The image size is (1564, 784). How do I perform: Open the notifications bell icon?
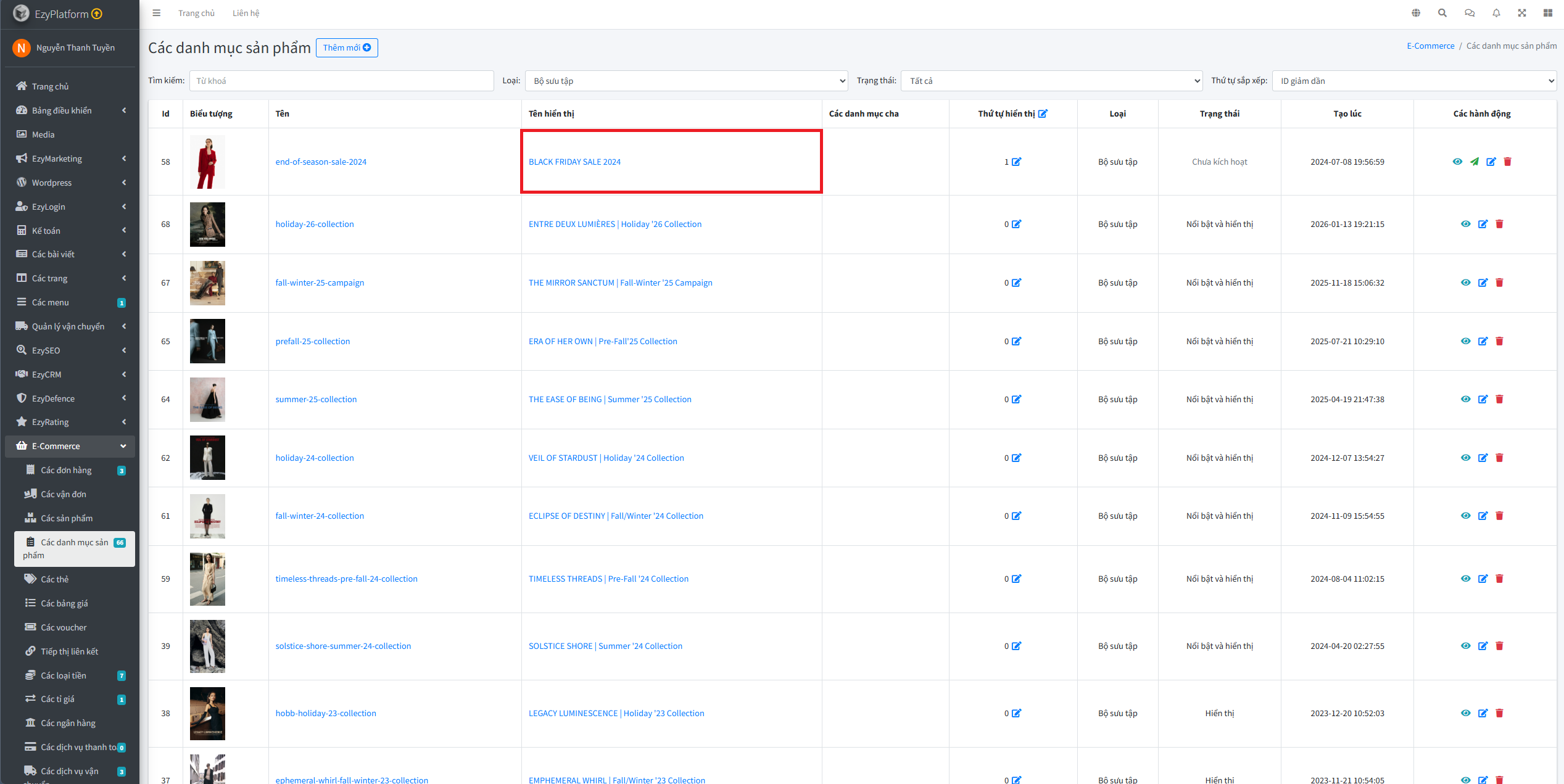tap(1496, 13)
